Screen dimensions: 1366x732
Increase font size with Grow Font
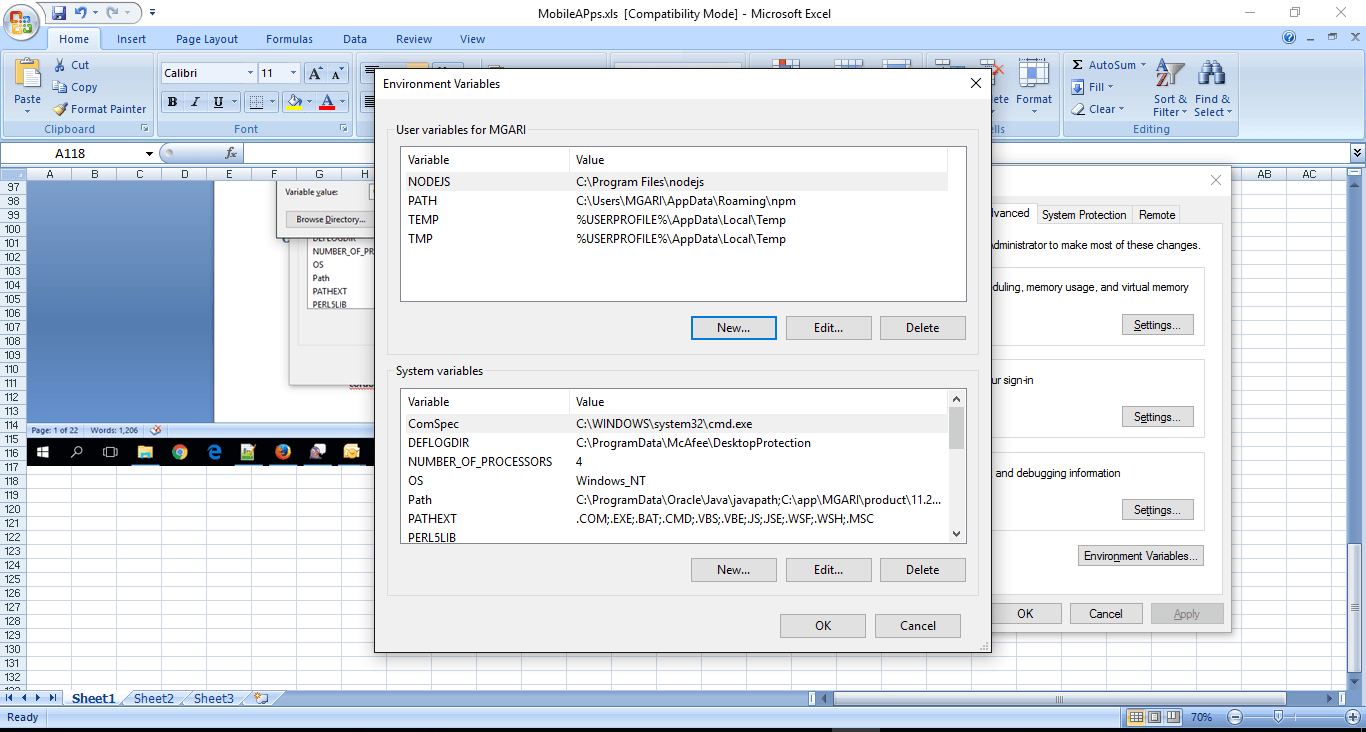[314, 73]
